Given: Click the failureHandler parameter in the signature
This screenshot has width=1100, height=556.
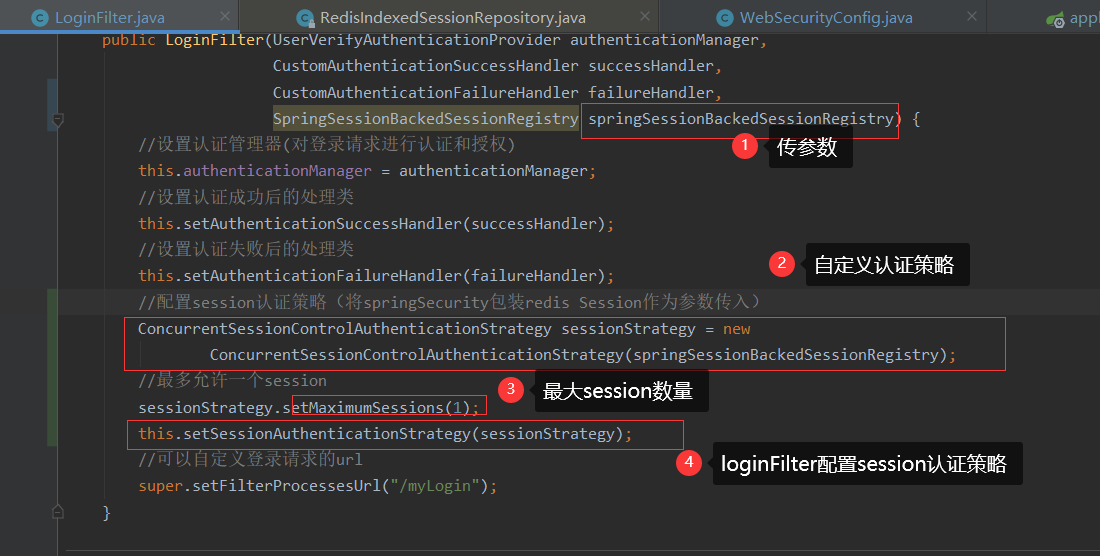Looking at the screenshot, I should click(x=650, y=93).
